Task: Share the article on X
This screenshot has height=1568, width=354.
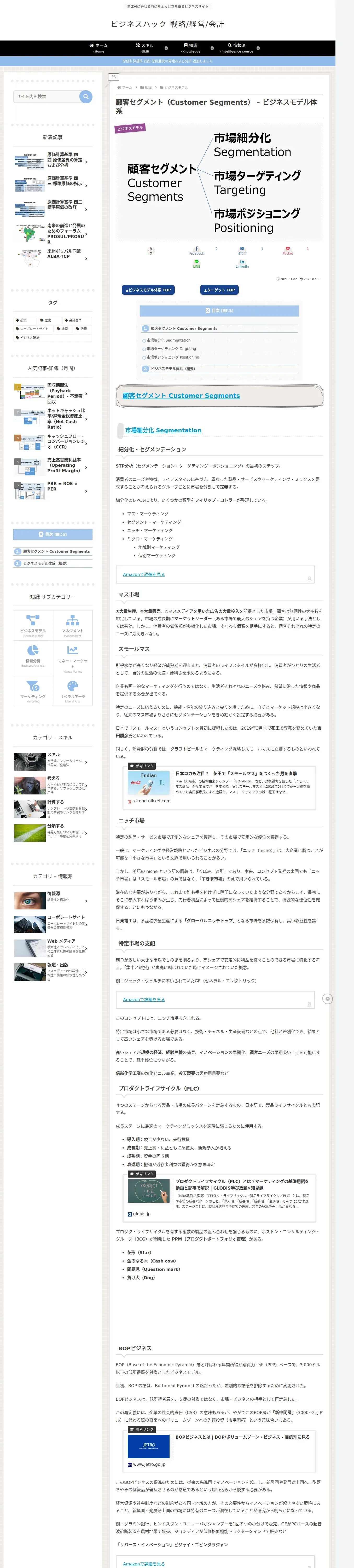Action: [151, 250]
